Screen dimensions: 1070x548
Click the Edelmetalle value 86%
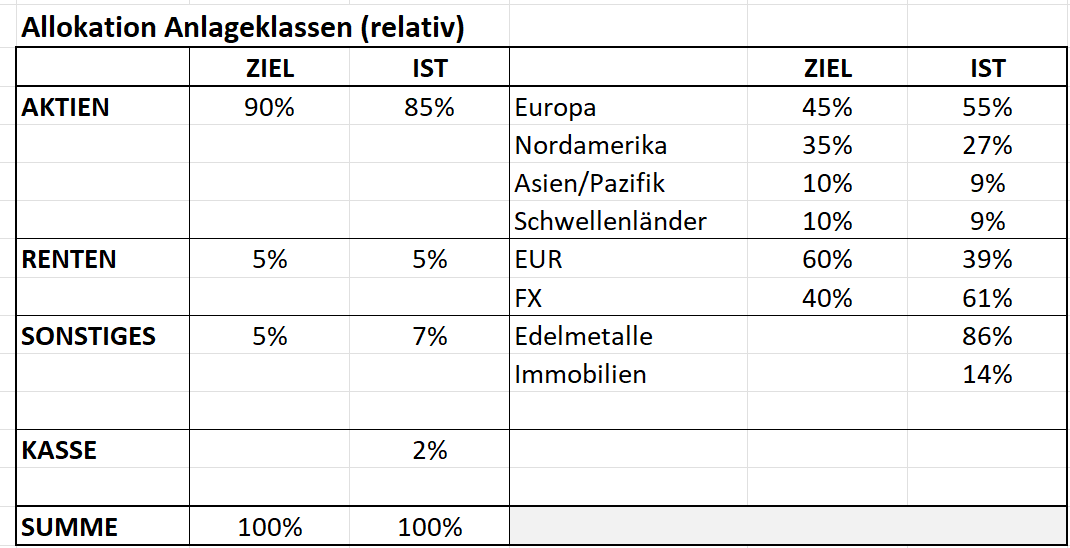point(987,336)
